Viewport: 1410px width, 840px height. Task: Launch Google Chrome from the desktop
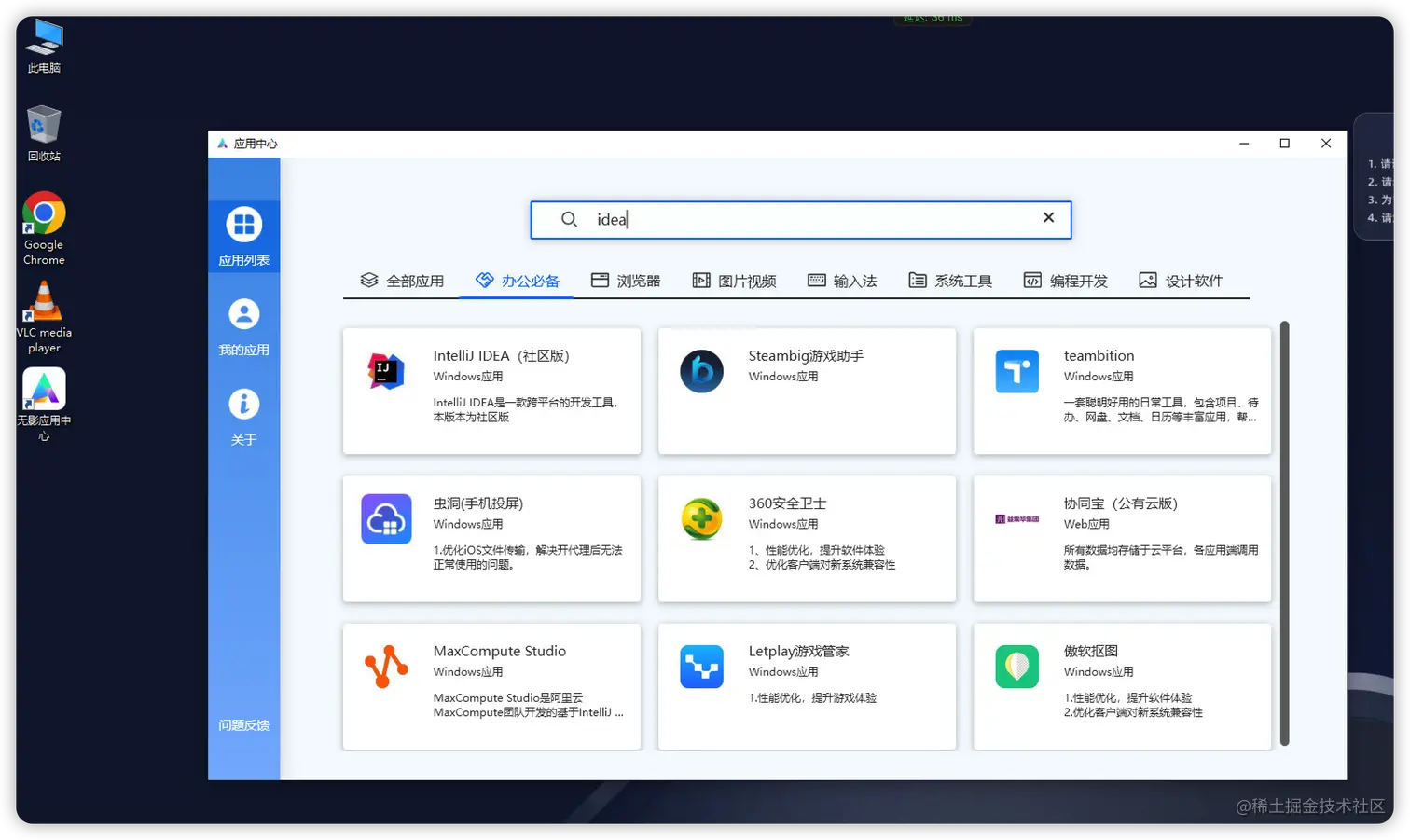pyautogui.click(x=43, y=228)
